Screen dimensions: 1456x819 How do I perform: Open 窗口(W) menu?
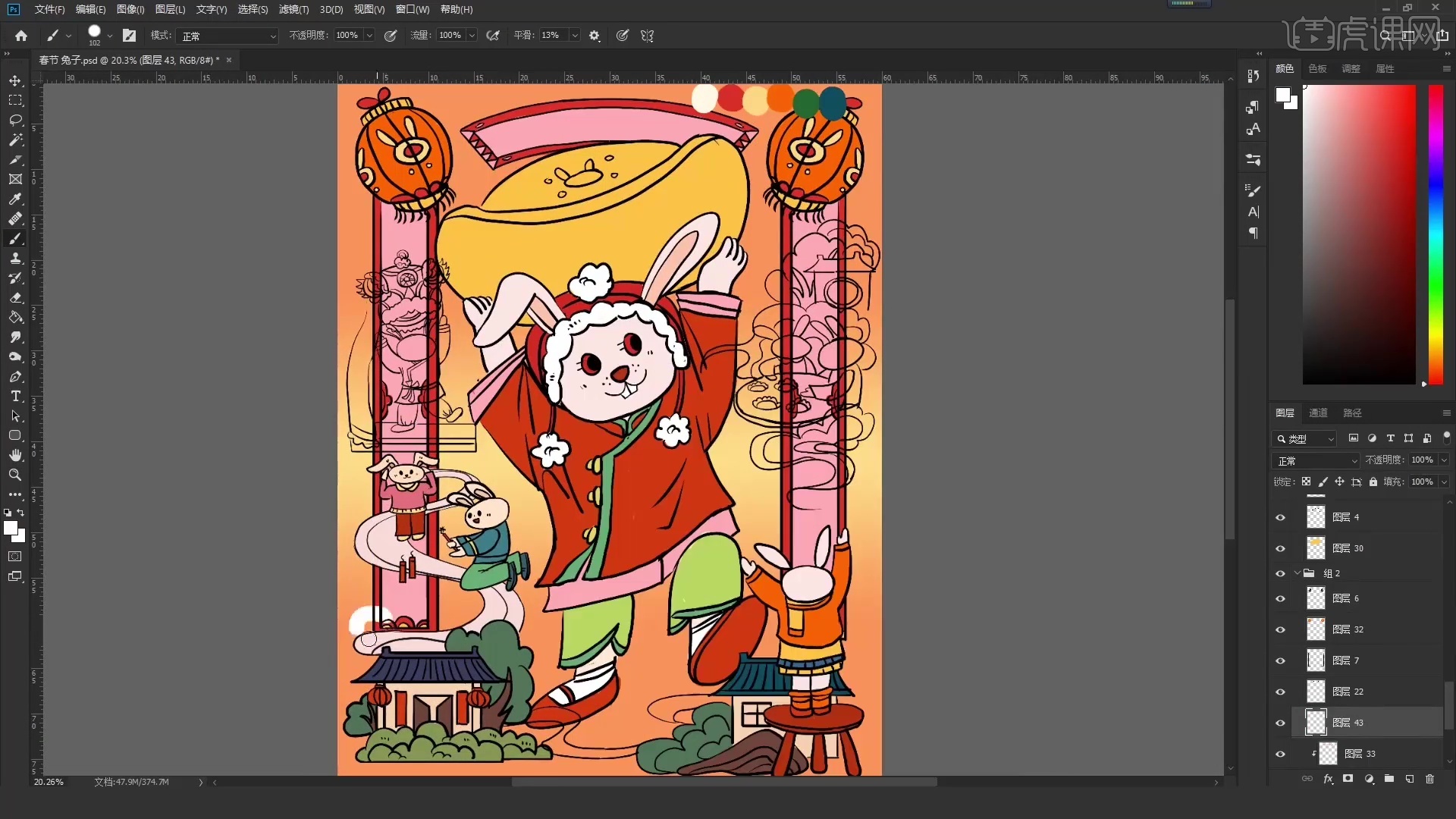tap(413, 9)
